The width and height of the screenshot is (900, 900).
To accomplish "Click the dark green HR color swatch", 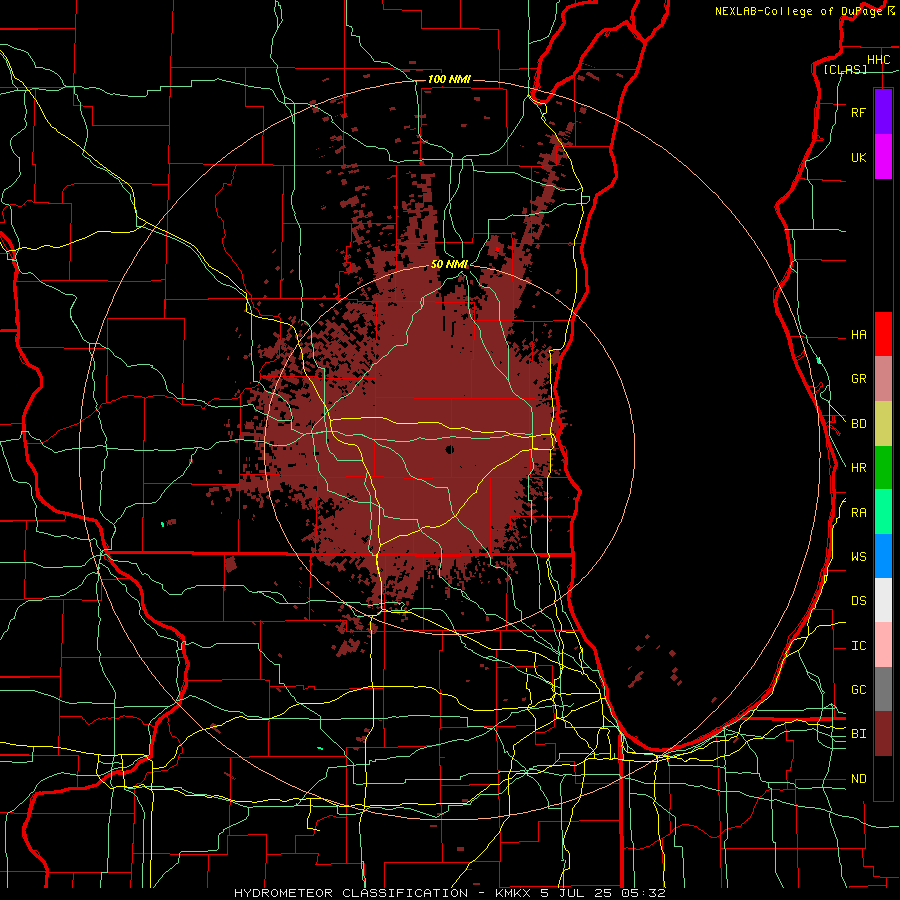I will click(883, 468).
